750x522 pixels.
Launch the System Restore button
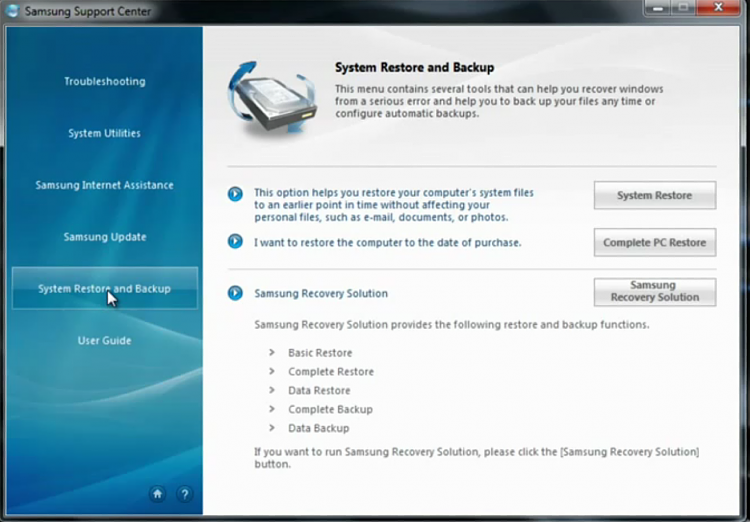pyautogui.click(x=655, y=195)
